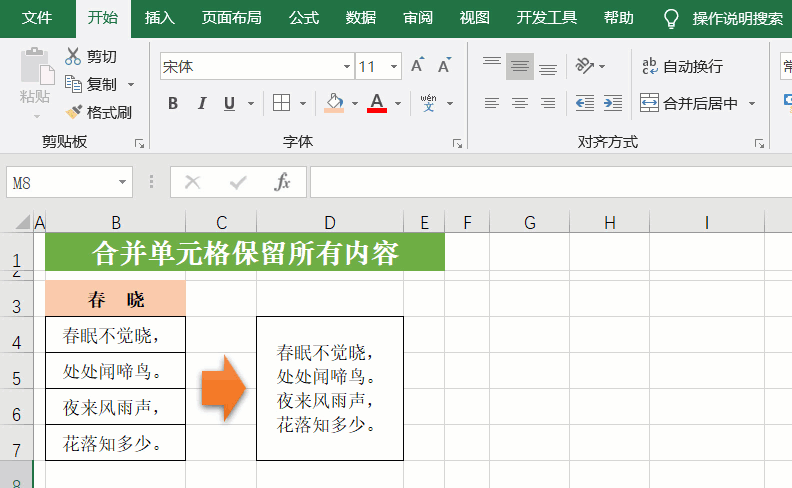Expand orientation dropdown arrow
792x488 pixels.
[602, 66]
